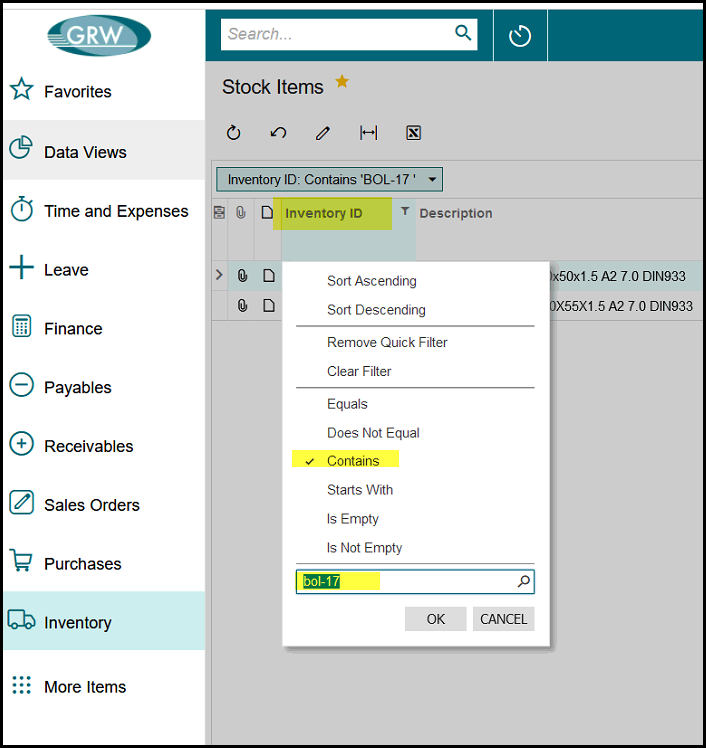
Task: Choose Starts With filter condition
Action: click(x=360, y=490)
